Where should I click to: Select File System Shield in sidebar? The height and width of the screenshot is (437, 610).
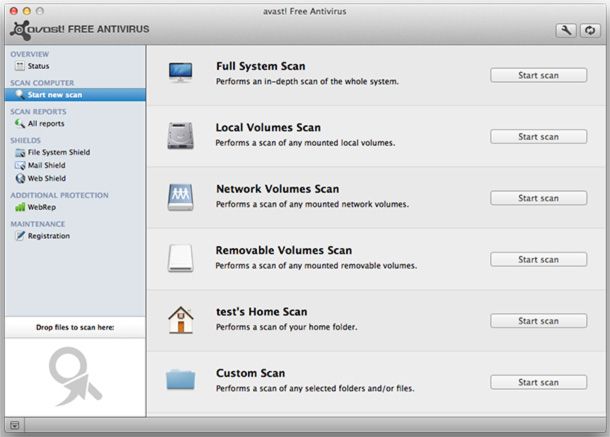tap(57, 152)
